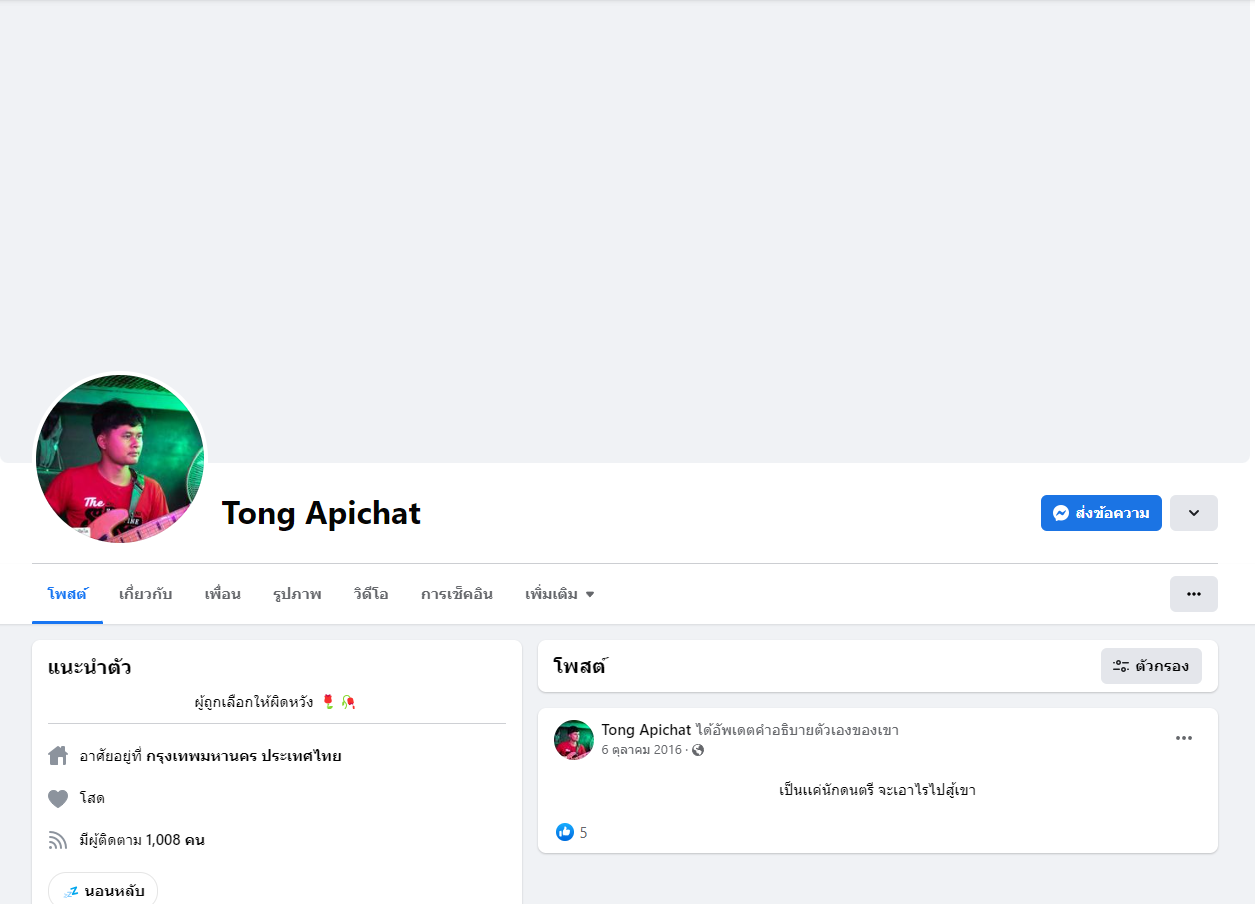Open the post's three-dots options menu
The width and height of the screenshot is (1255, 904).
(x=1184, y=738)
